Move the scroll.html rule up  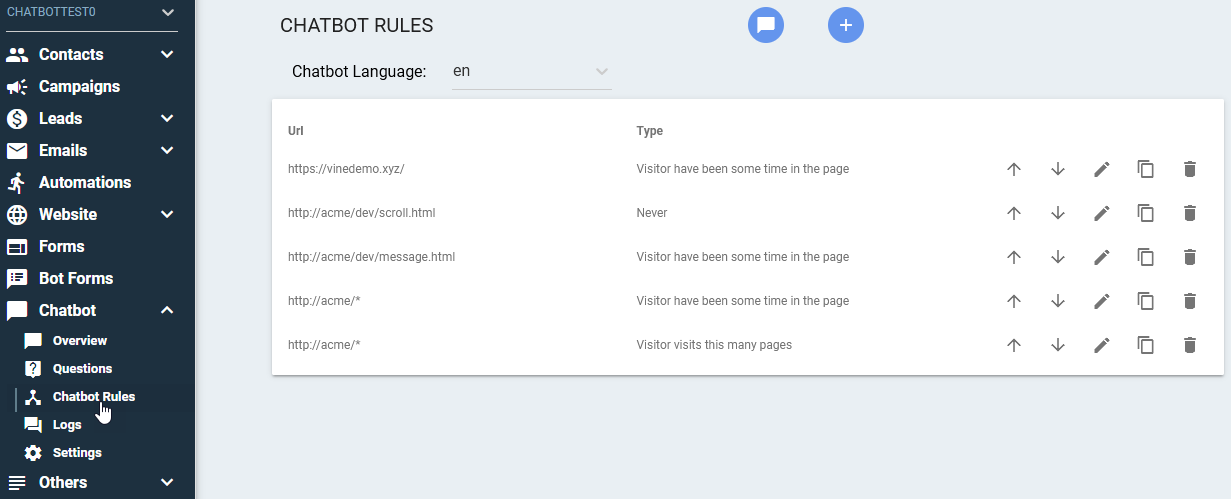point(1014,213)
